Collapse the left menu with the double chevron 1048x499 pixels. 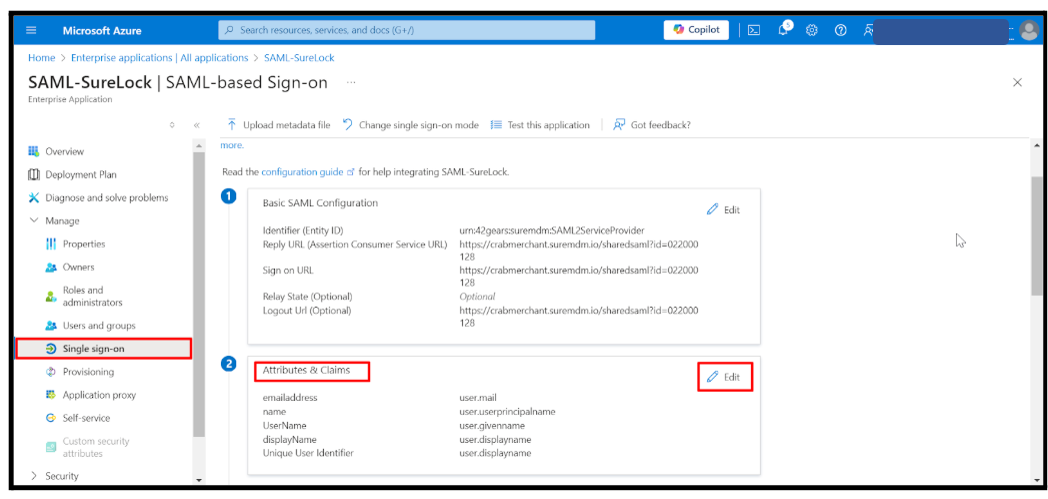(196, 125)
